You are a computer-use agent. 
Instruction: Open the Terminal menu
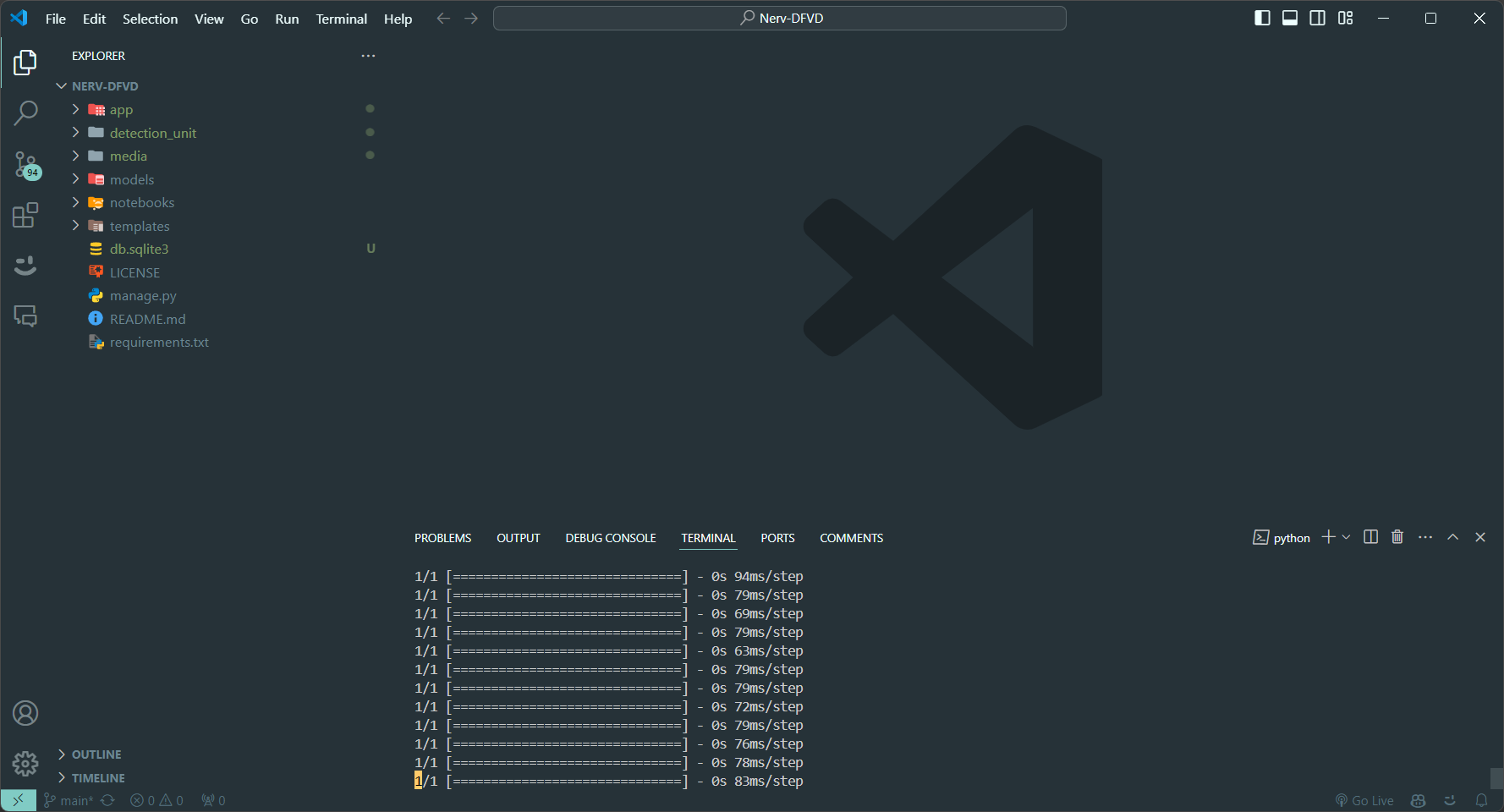point(342,19)
